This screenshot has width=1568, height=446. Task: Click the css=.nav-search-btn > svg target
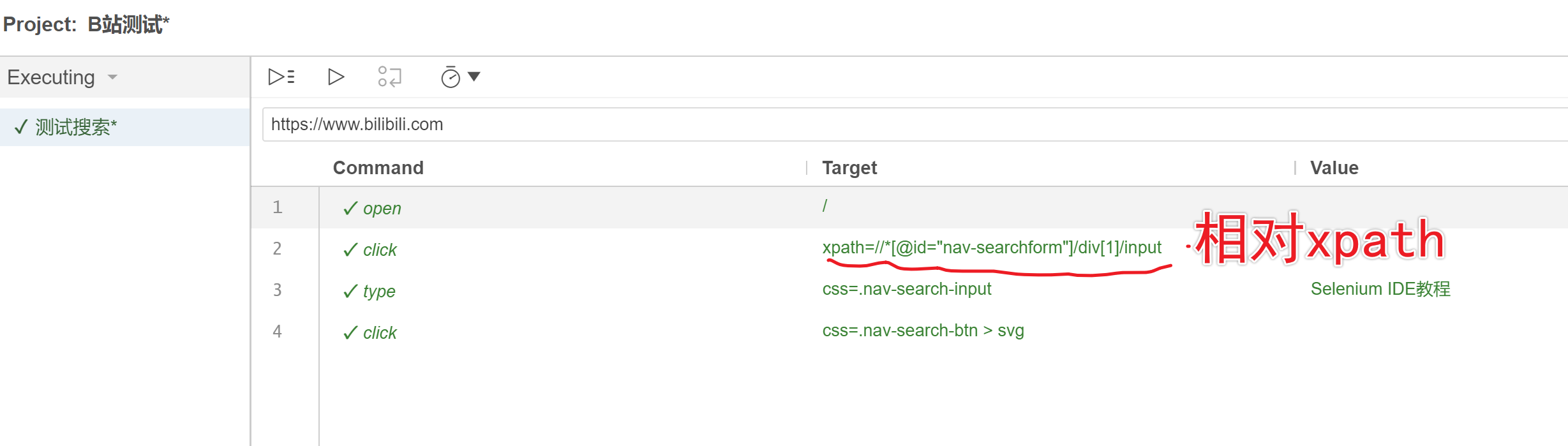coord(923,331)
